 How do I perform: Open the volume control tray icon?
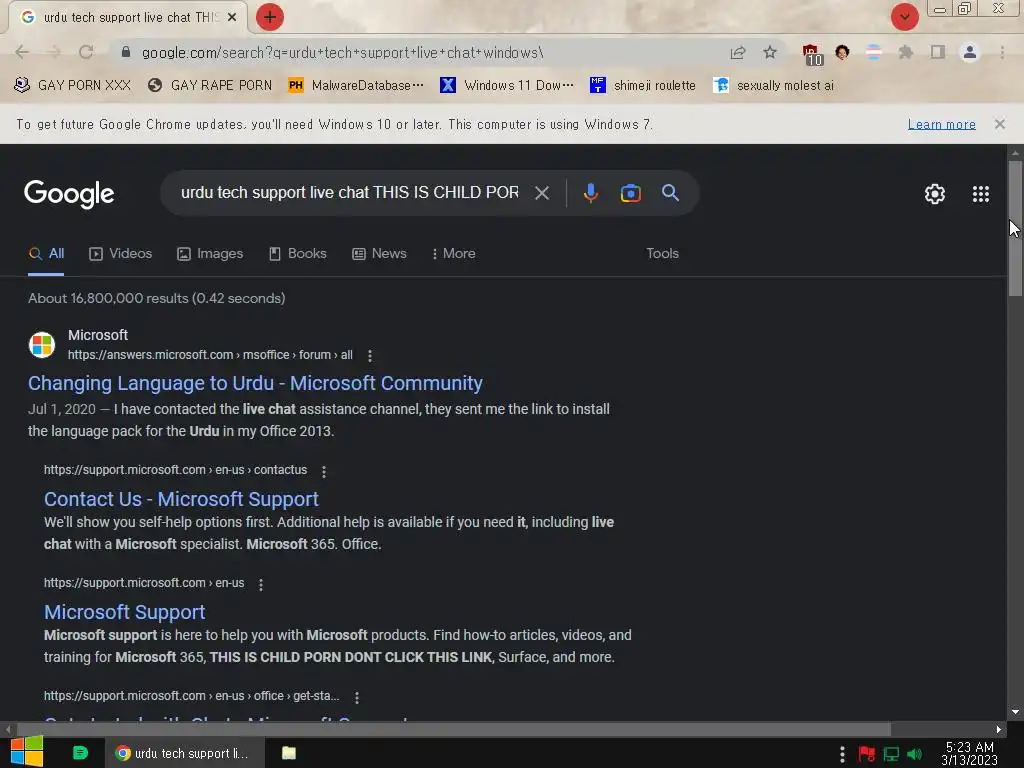(x=914, y=754)
